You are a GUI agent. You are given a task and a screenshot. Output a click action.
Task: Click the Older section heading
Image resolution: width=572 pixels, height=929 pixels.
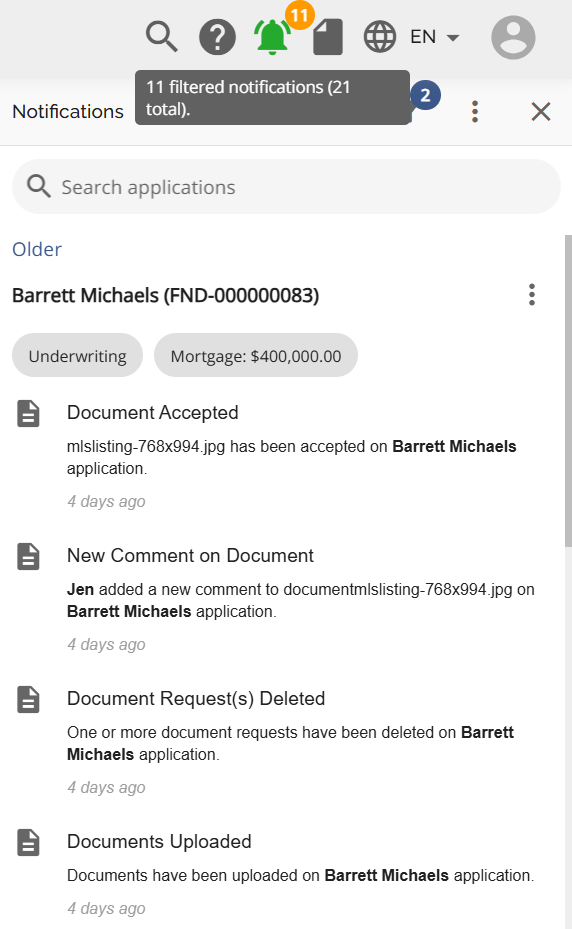[37, 249]
